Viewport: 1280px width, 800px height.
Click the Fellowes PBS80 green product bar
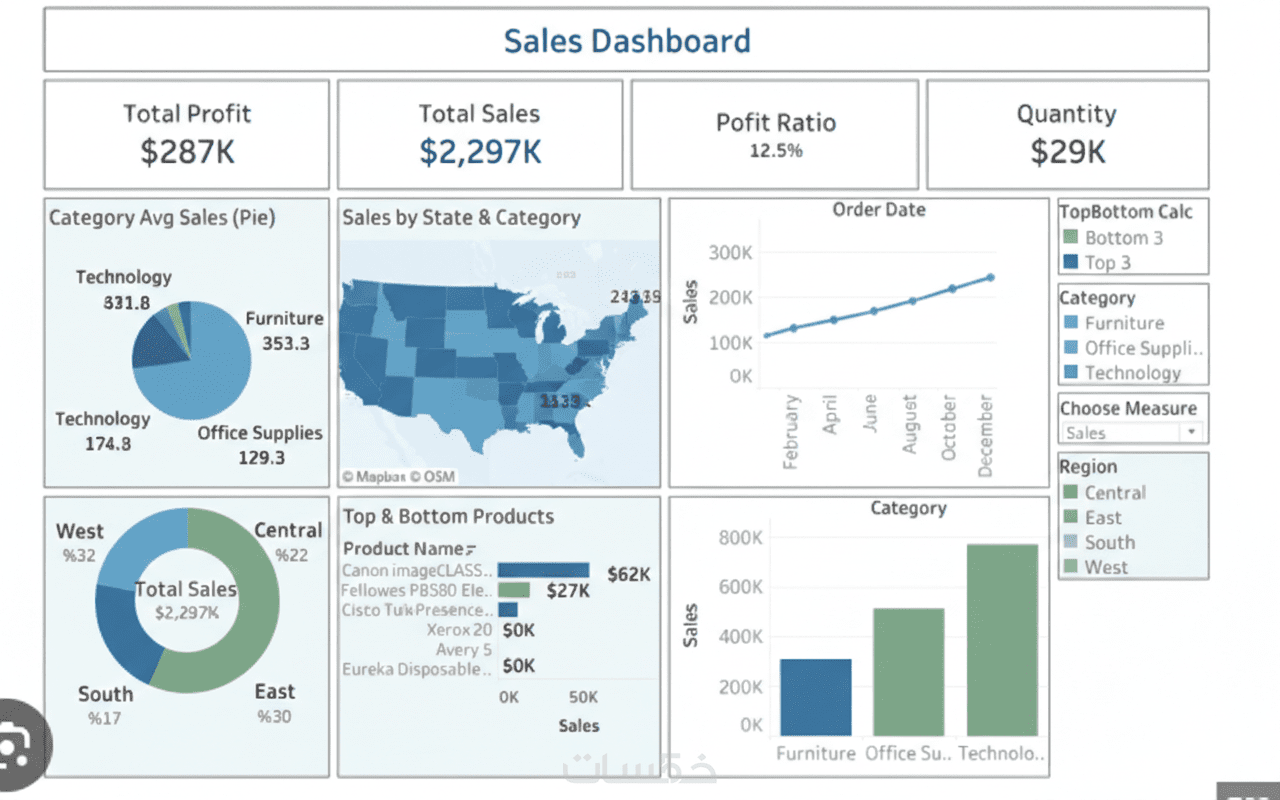click(x=513, y=590)
